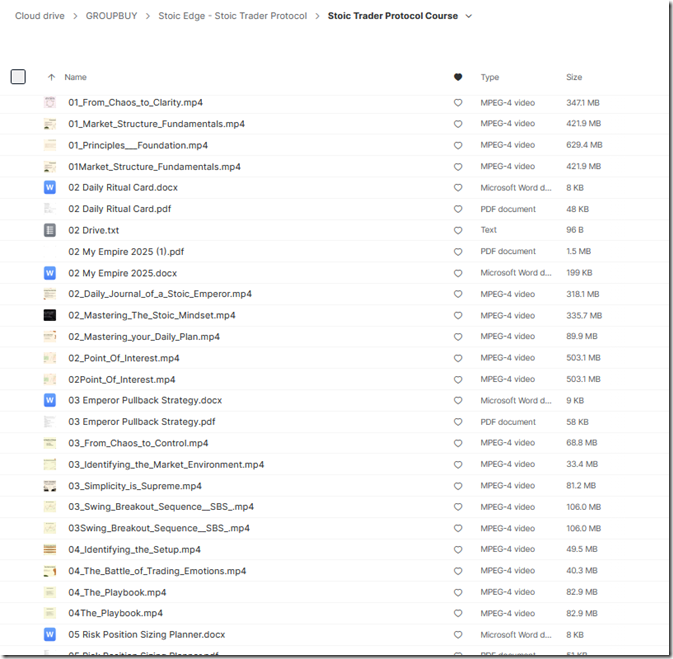Click the 03_Simplicity_is_Supreme.mp4 video thumbnail
673x659 pixels.
[50, 485]
